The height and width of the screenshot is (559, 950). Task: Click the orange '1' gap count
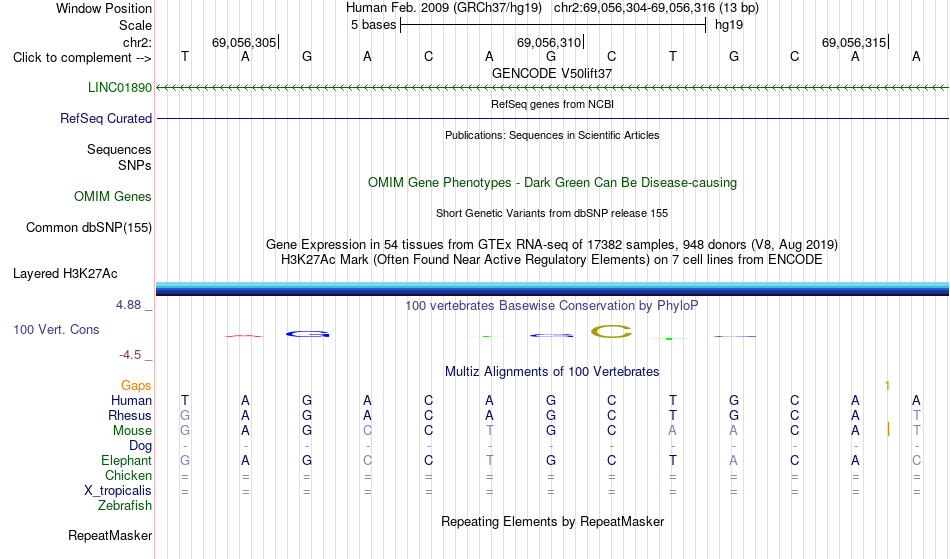pyautogui.click(x=887, y=385)
